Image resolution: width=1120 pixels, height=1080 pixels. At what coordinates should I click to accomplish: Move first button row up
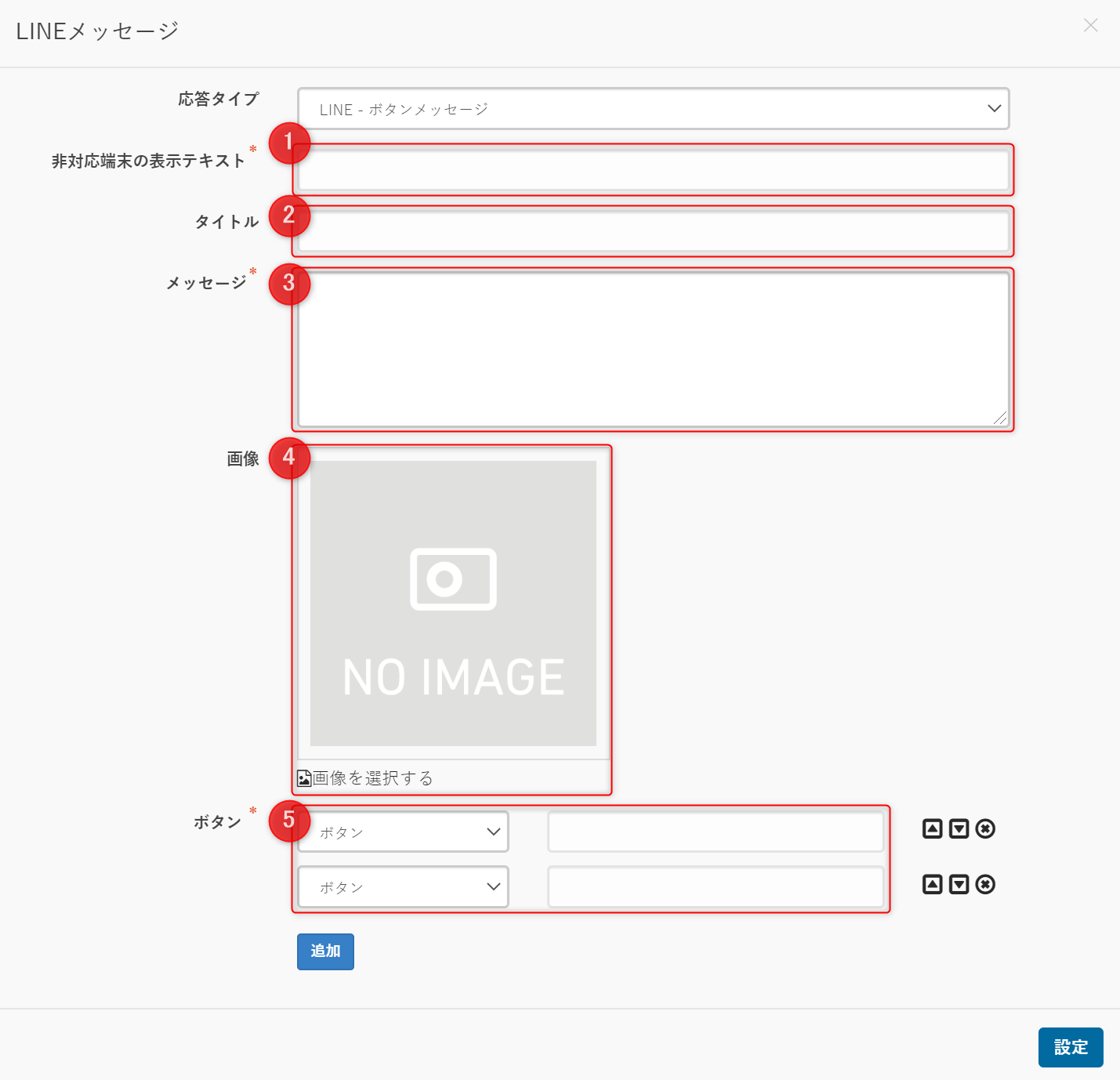pos(932,828)
